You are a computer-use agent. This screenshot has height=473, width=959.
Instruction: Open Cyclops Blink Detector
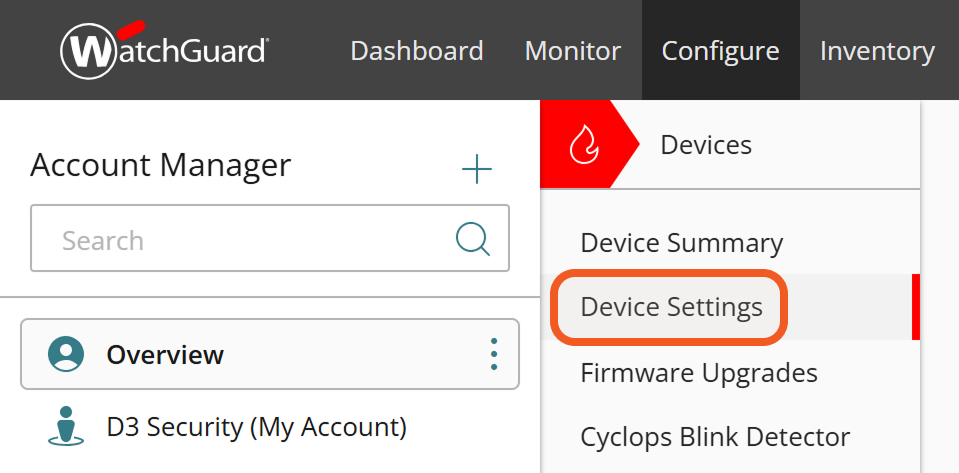[x=714, y=437]
